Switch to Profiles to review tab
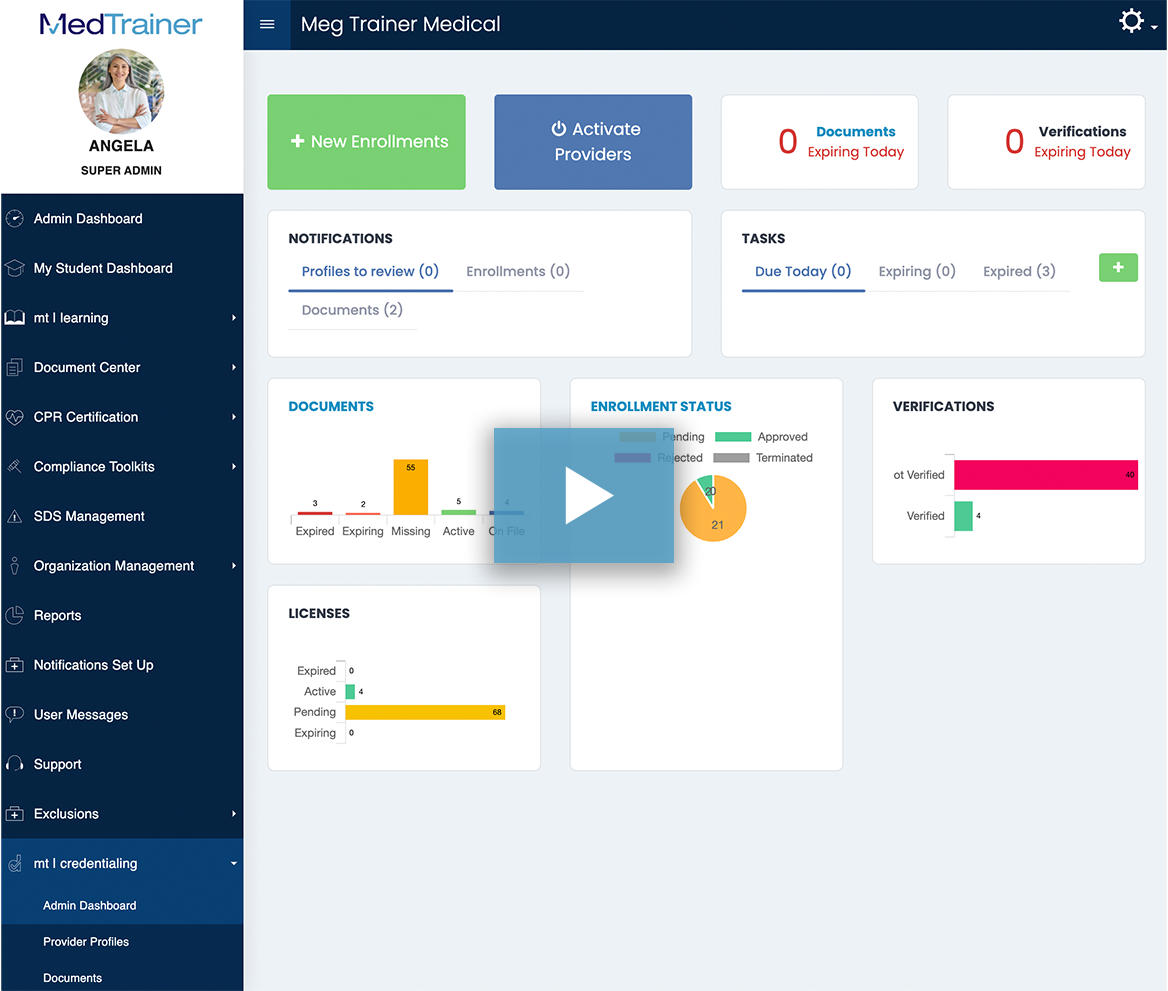The height and width of the screenshot is (991, 1168). coord(370,271)
